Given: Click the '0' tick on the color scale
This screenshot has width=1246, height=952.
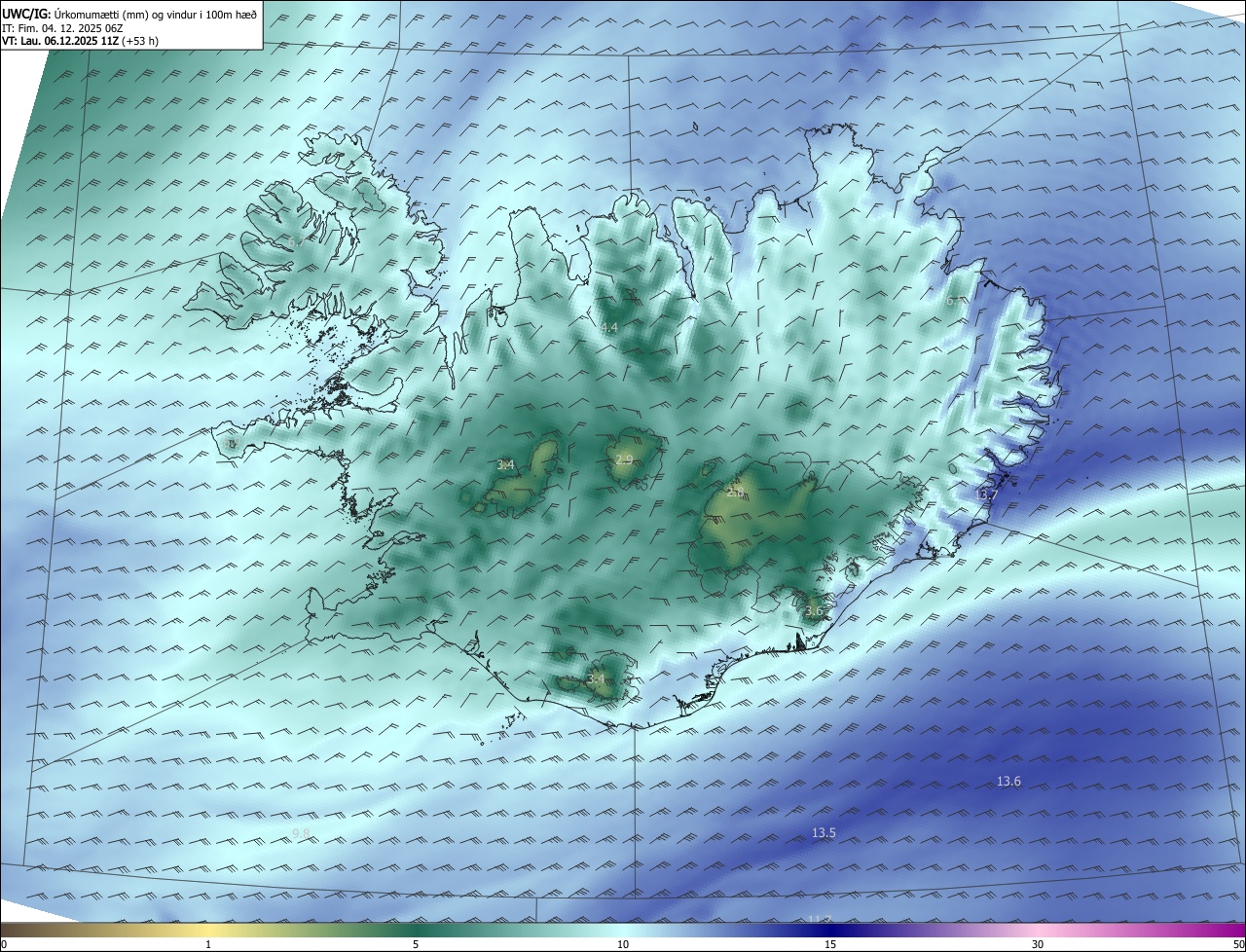Looking at the screenshot, I should click(4, 944).
